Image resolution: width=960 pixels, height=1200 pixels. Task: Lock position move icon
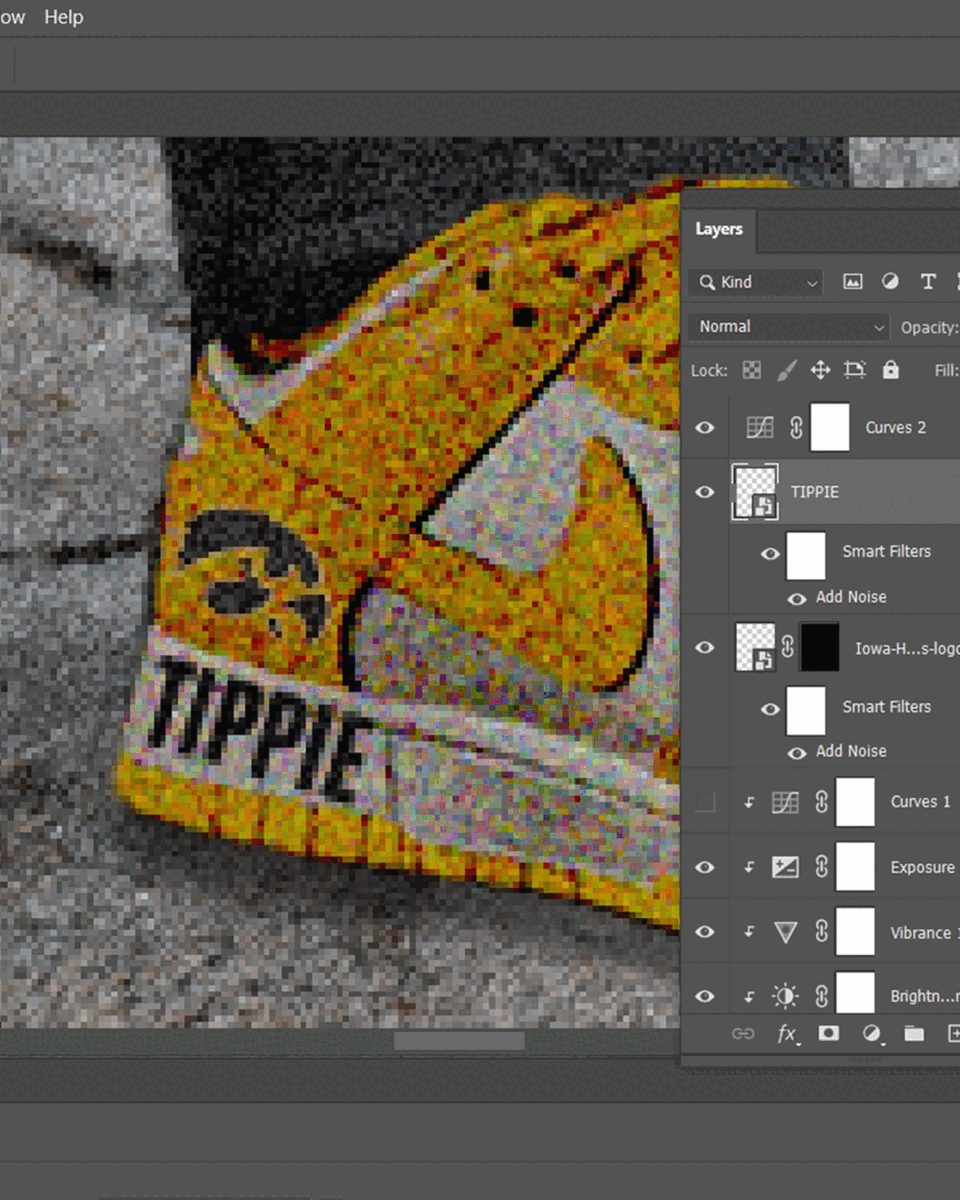pyautogui.click(x=820, y=370)
